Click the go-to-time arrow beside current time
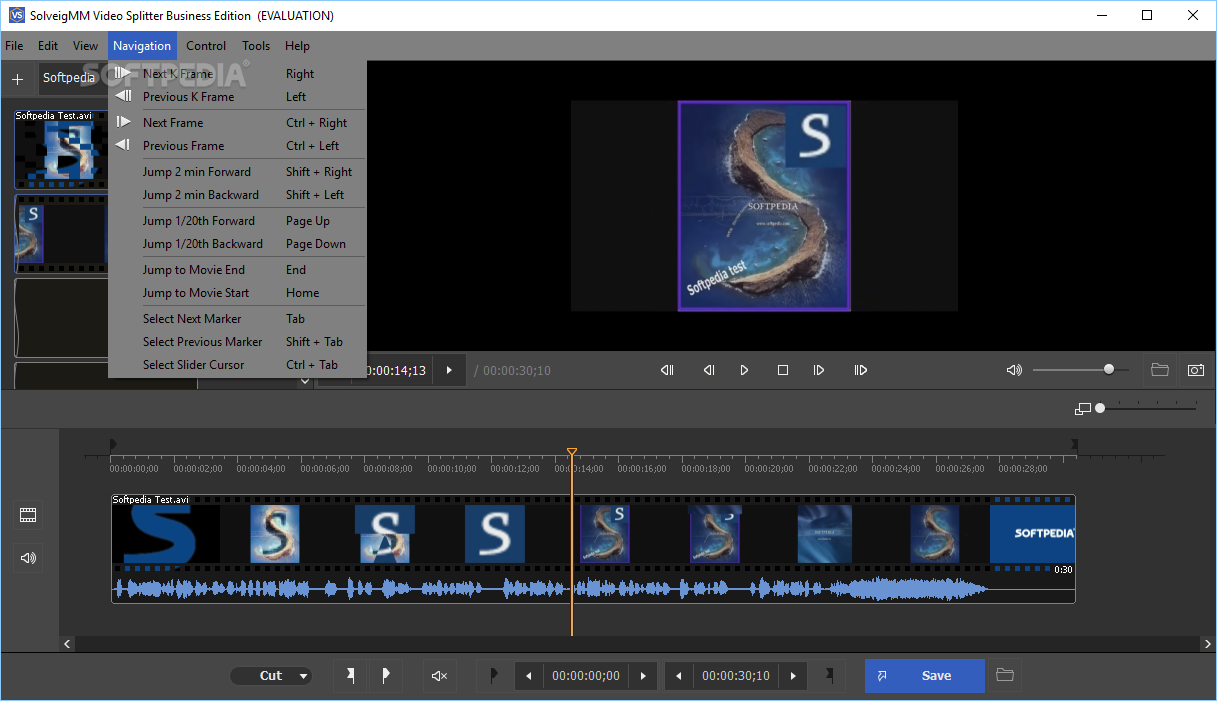The height and width of the screenshot is (701, 1217). pos(449,370)
